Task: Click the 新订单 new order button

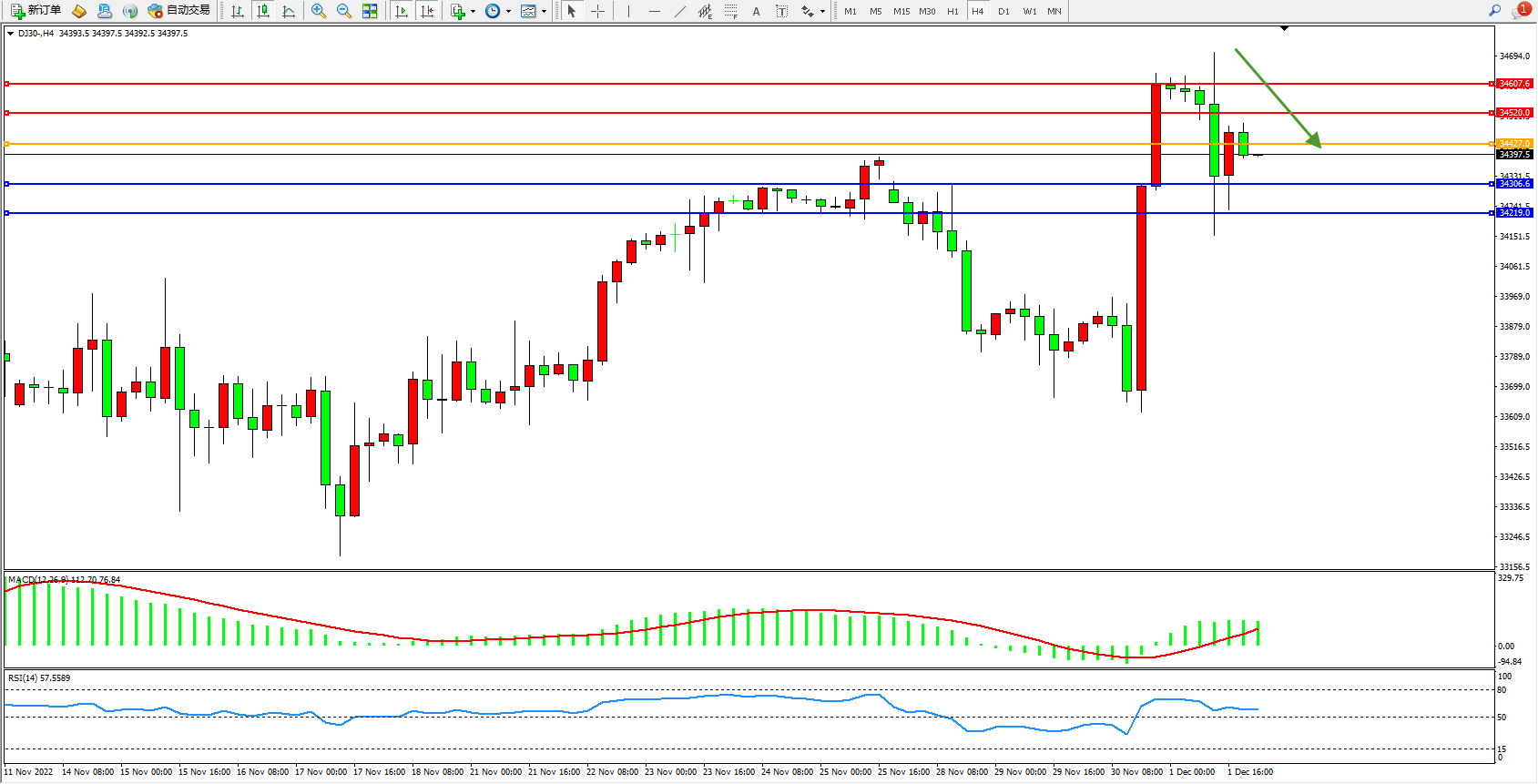Action: click(x=36, y=11)
